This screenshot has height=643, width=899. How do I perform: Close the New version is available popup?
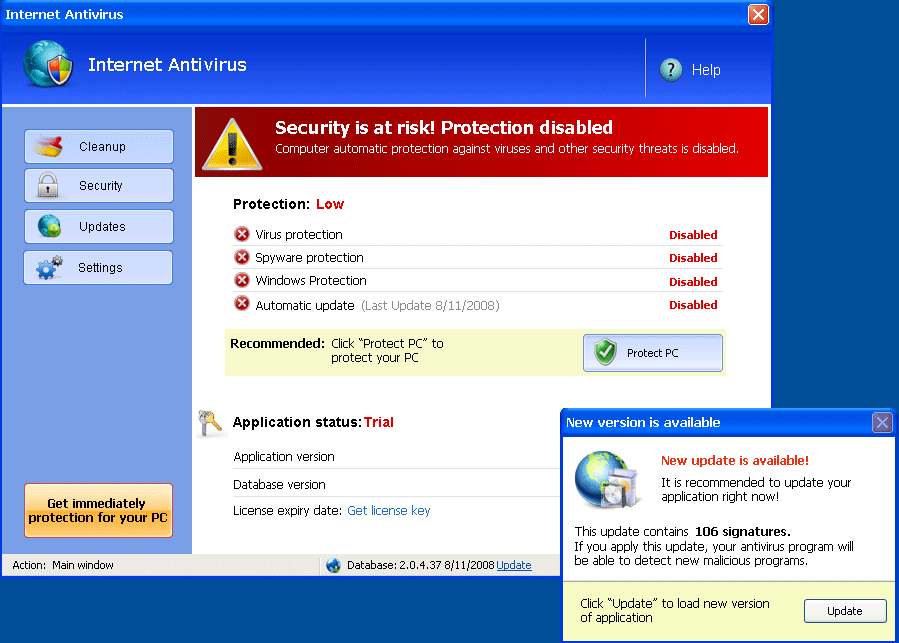[x=882, y=422]
